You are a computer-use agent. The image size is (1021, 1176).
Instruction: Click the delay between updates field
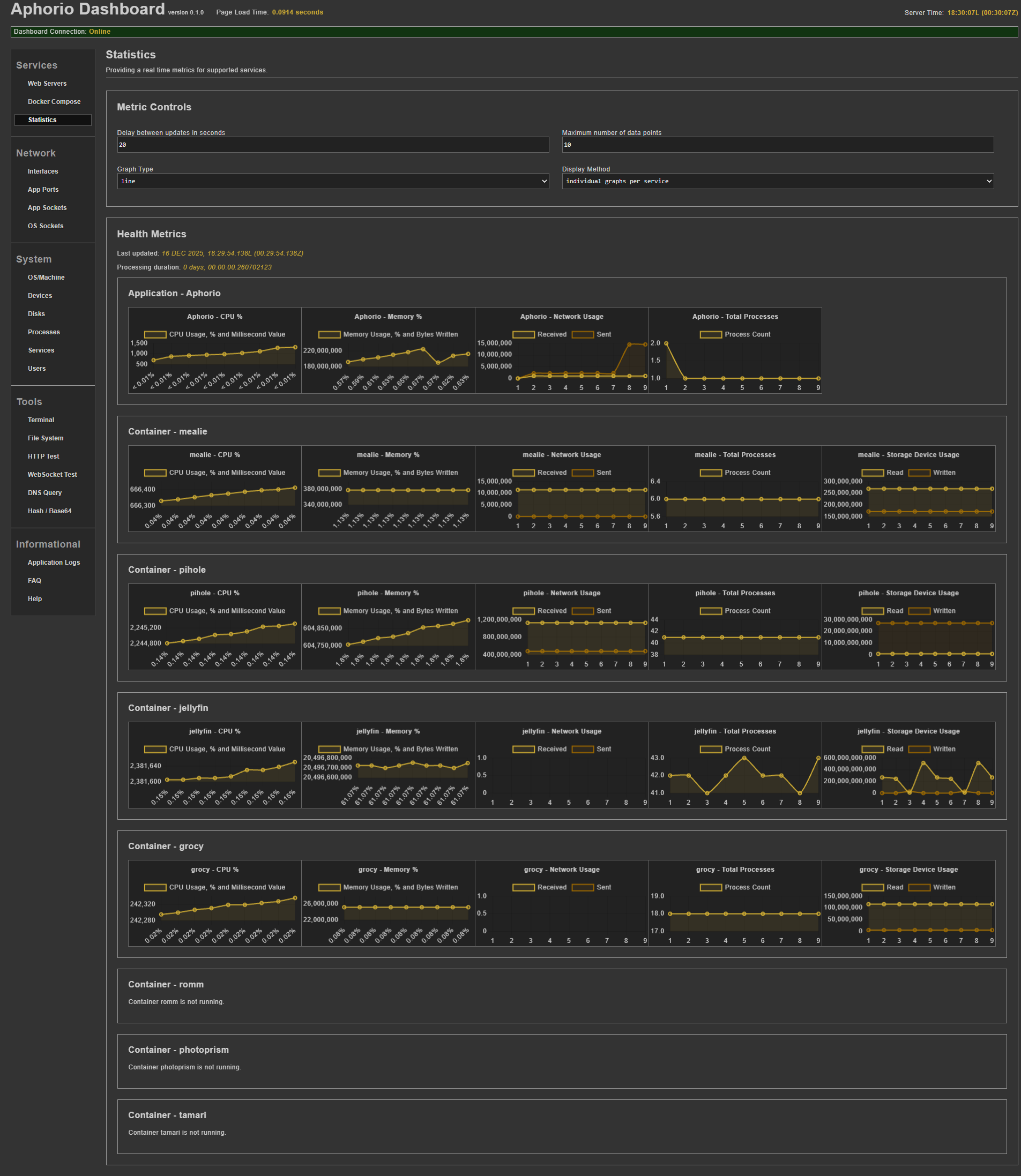[x=333, y=145]
